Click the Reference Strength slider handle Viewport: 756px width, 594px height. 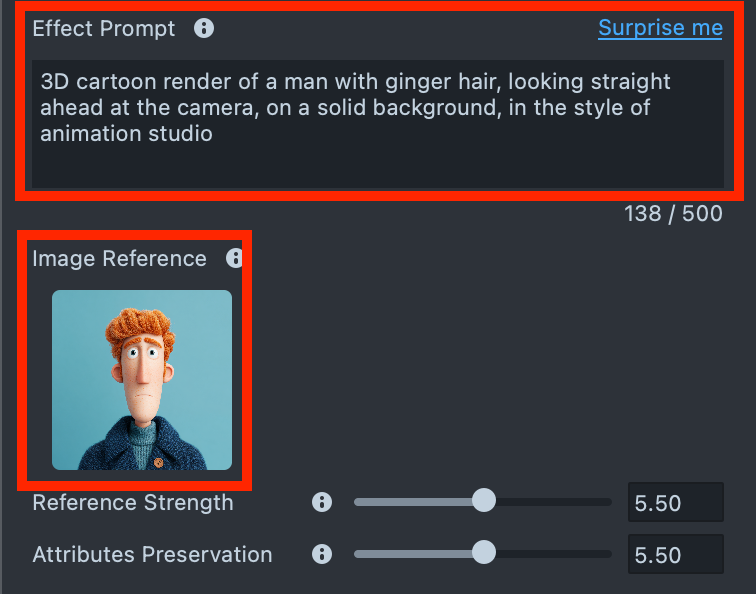pos(483,501)
